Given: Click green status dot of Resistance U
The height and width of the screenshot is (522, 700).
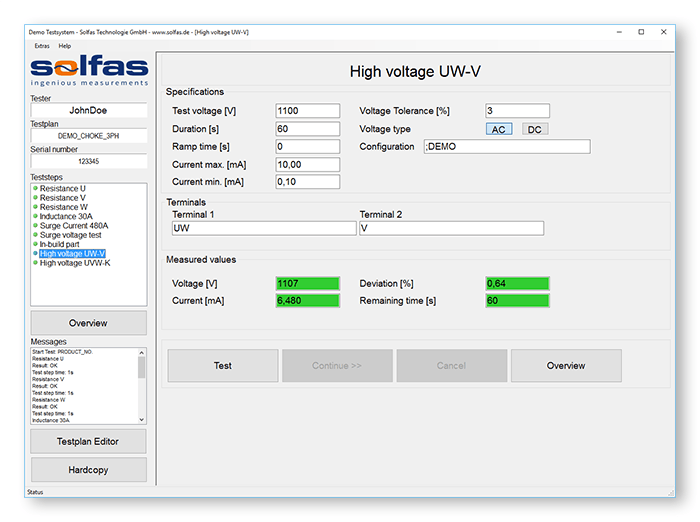Looking at the screenshot, I should [x=35, y=188].
